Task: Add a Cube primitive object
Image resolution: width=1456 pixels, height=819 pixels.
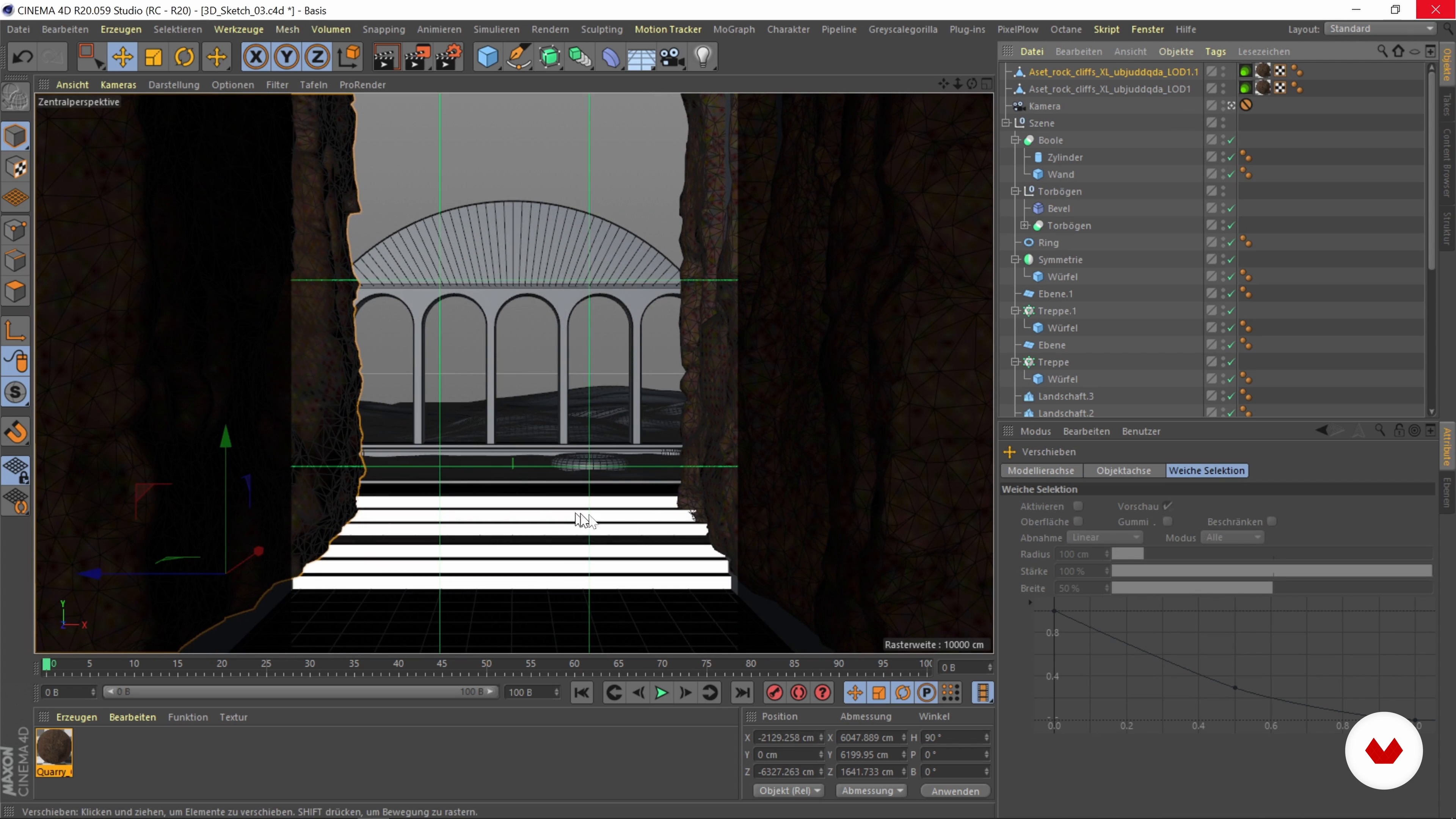Action: (487, 56)
